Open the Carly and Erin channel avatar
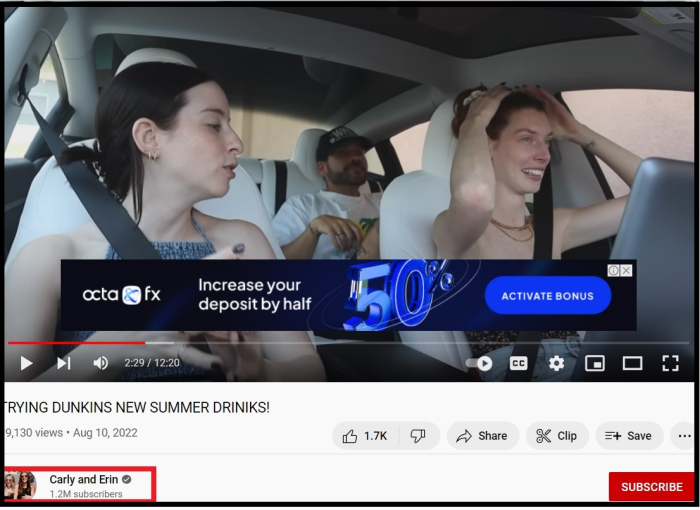 [20, 485]
